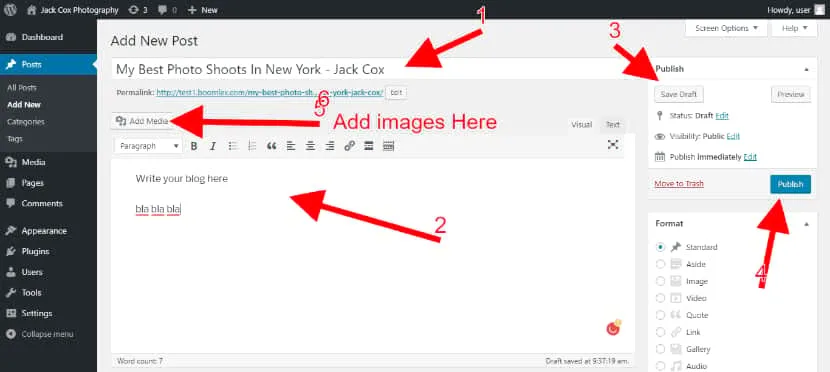Select the Image post format
Viewport: 830px width, 372px height.
click(660, 281)
